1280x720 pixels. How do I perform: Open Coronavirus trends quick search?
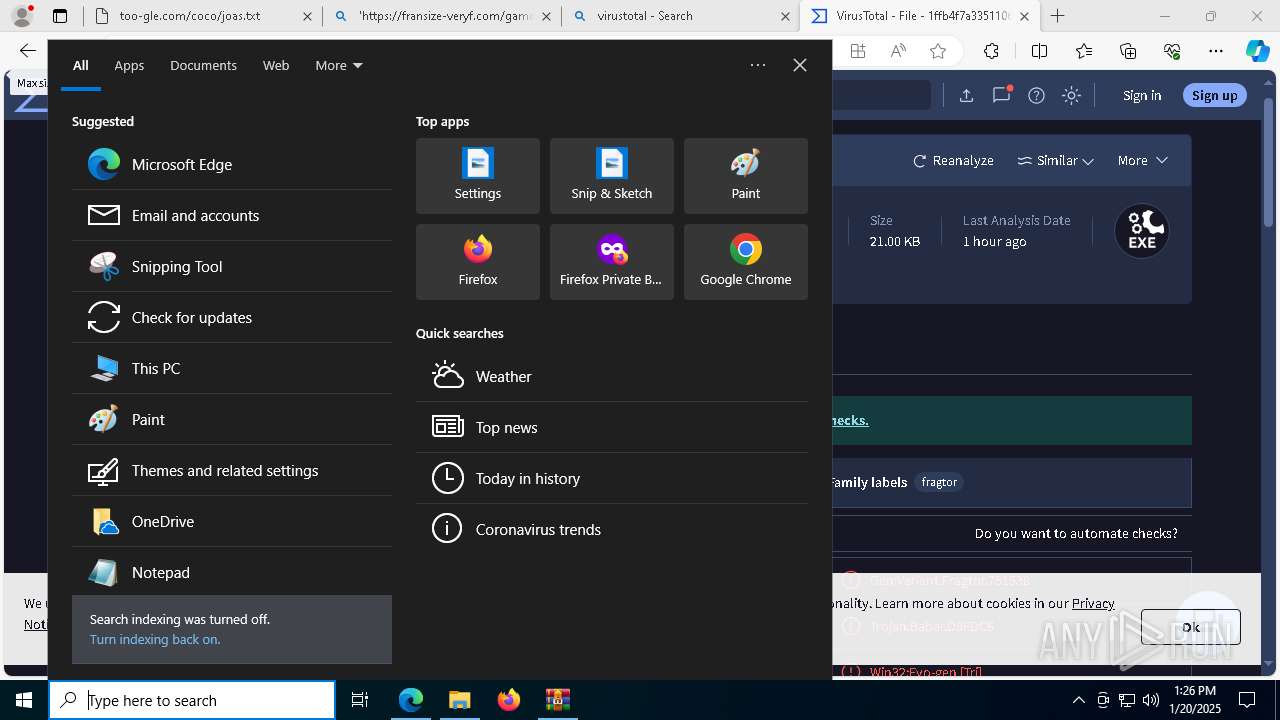point(612,529)
